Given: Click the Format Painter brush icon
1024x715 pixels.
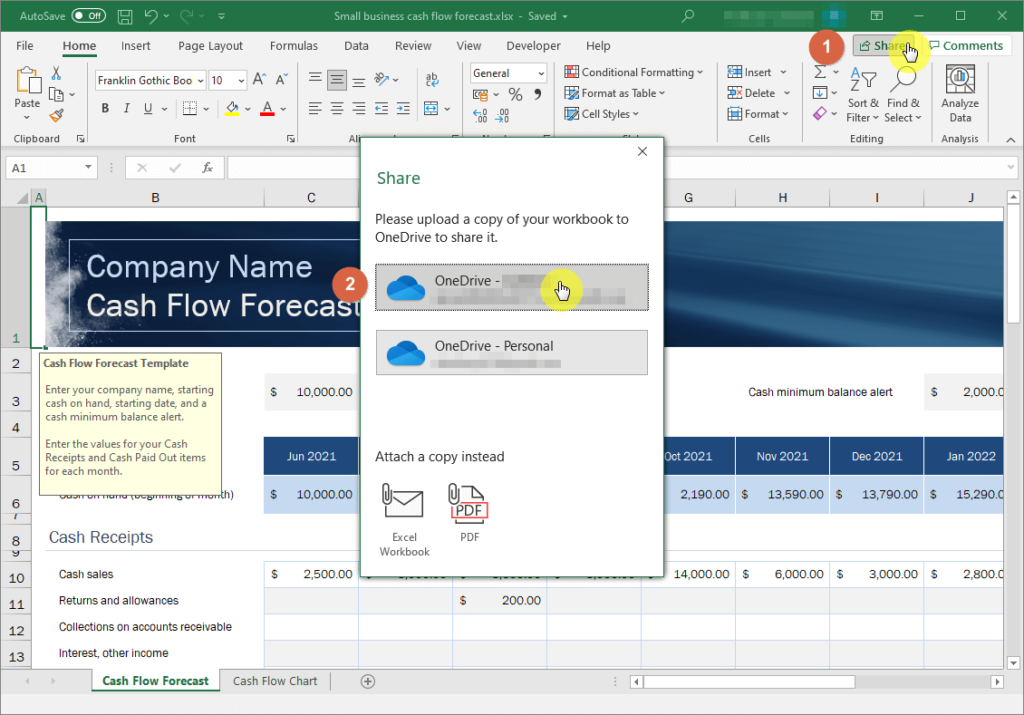Looking at the screenshot, I should [x=56, y=116].
